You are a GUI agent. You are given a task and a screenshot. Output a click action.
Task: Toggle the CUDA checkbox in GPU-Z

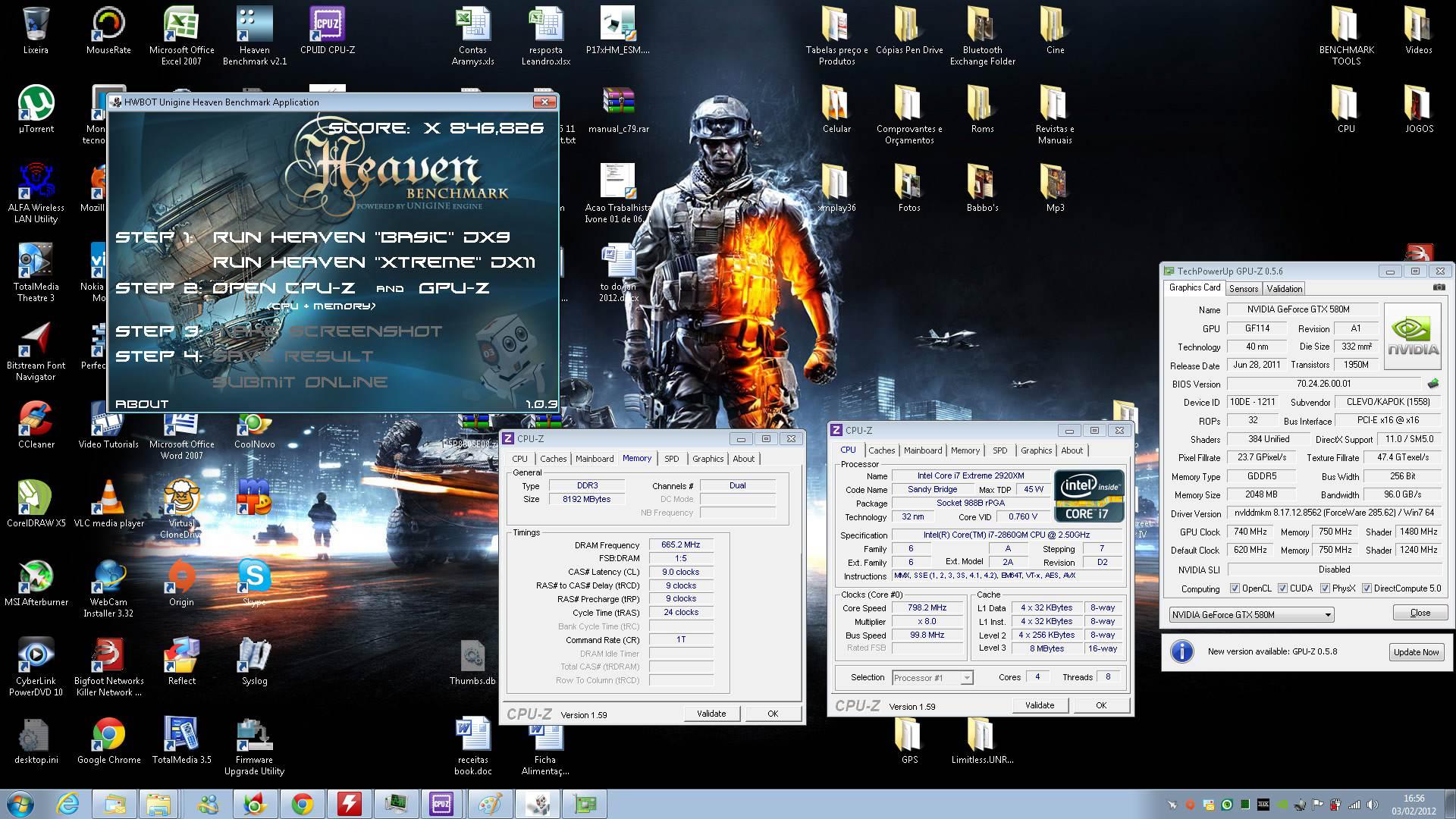[1282, 588]
